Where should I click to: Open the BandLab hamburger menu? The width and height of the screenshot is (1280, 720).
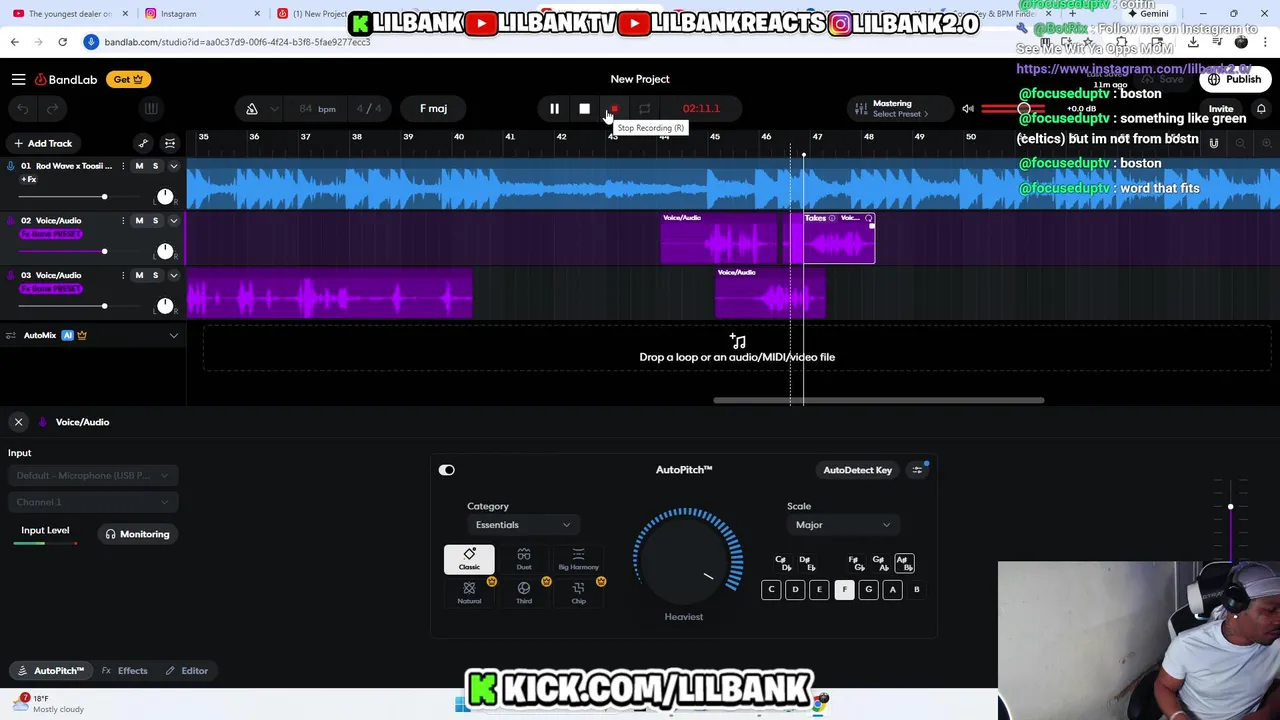18,79
